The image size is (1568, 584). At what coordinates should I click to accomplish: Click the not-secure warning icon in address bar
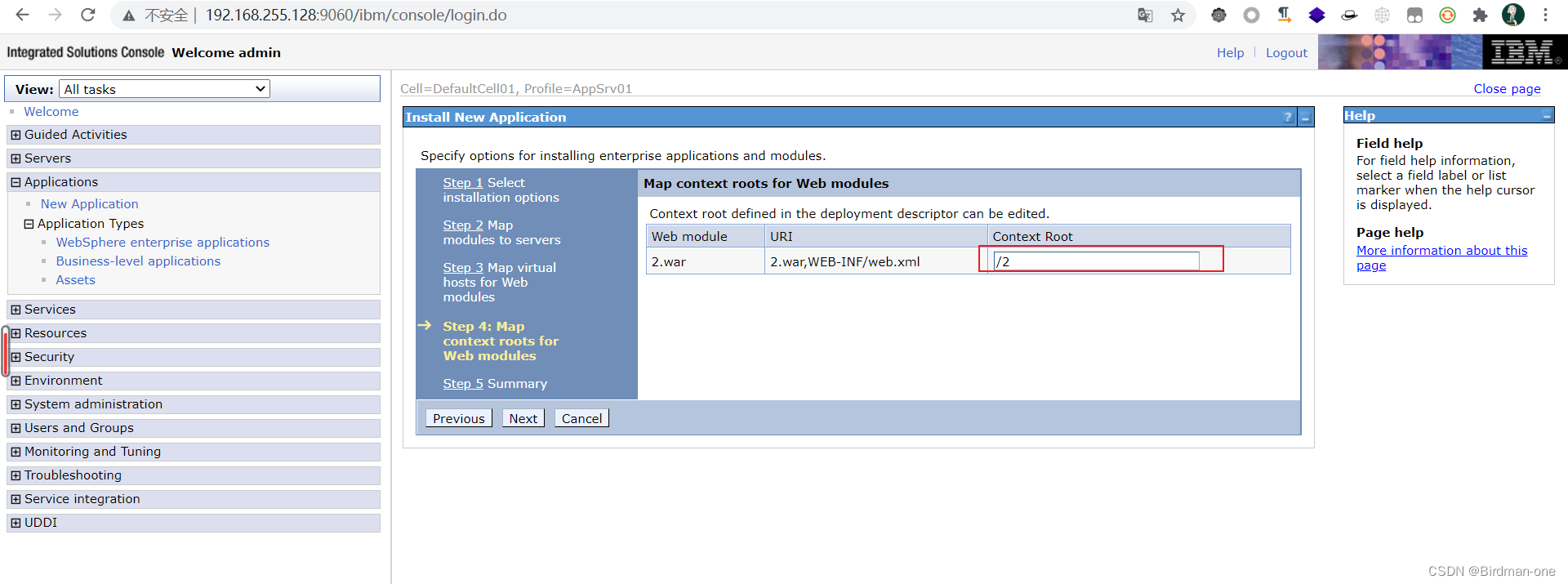[128, 16]
